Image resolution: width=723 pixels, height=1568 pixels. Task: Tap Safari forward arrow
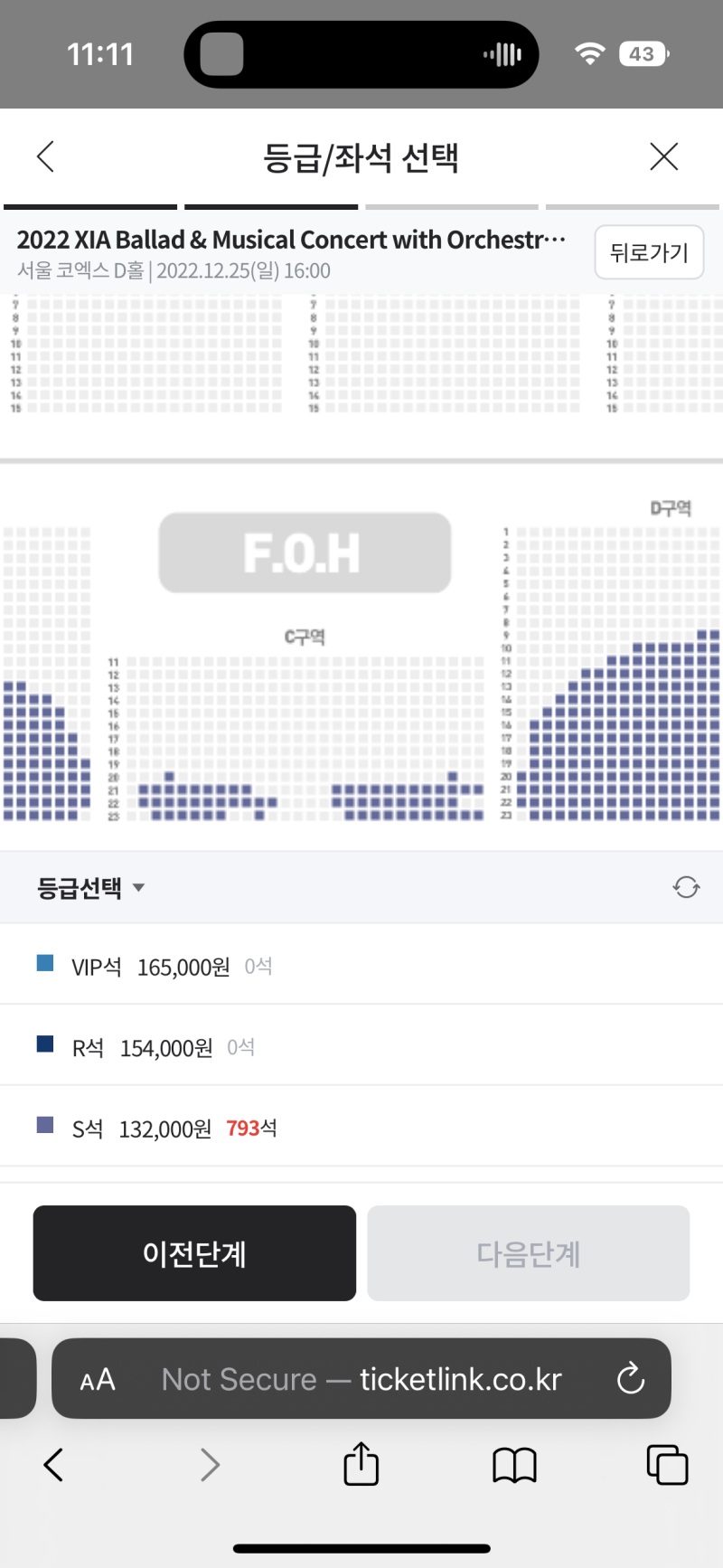pos(210,1464)
